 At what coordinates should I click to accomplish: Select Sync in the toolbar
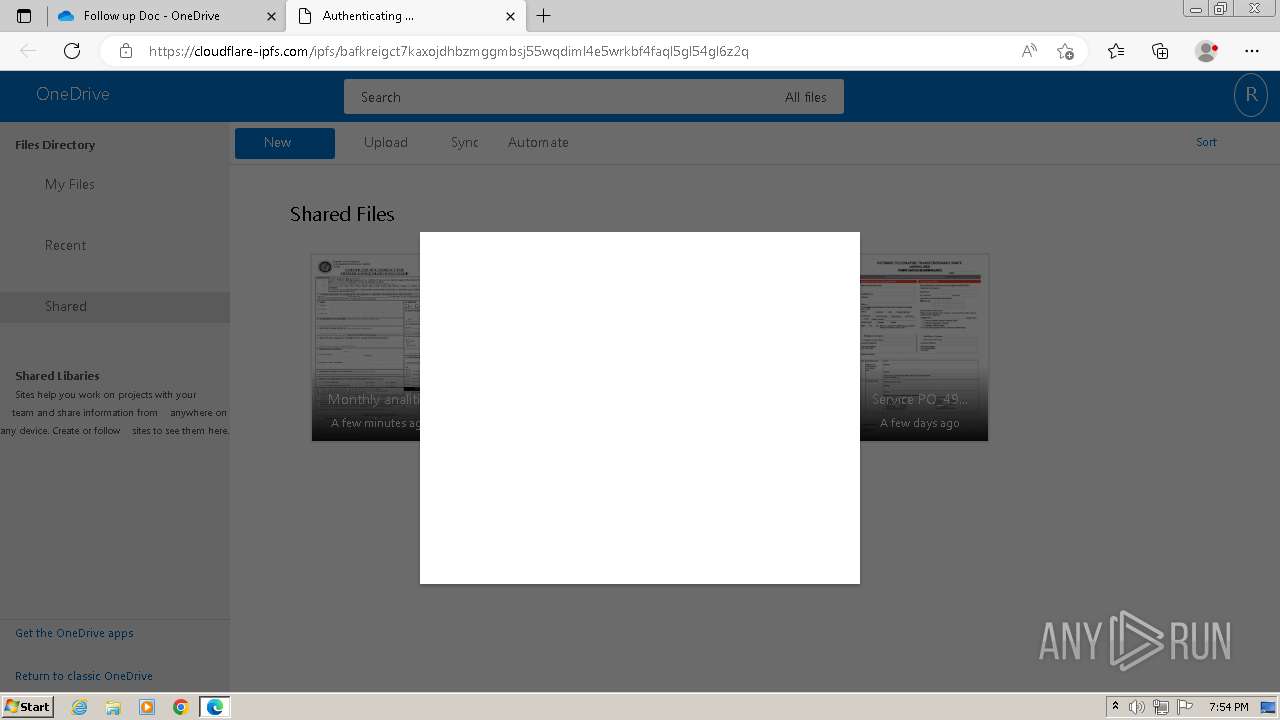(464, 142)
